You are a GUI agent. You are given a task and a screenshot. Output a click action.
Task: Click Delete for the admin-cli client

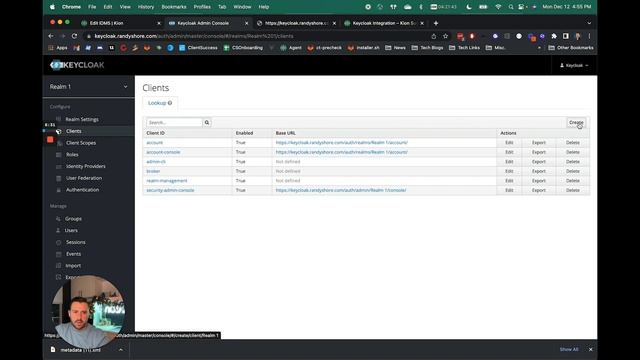pos(573,162)
